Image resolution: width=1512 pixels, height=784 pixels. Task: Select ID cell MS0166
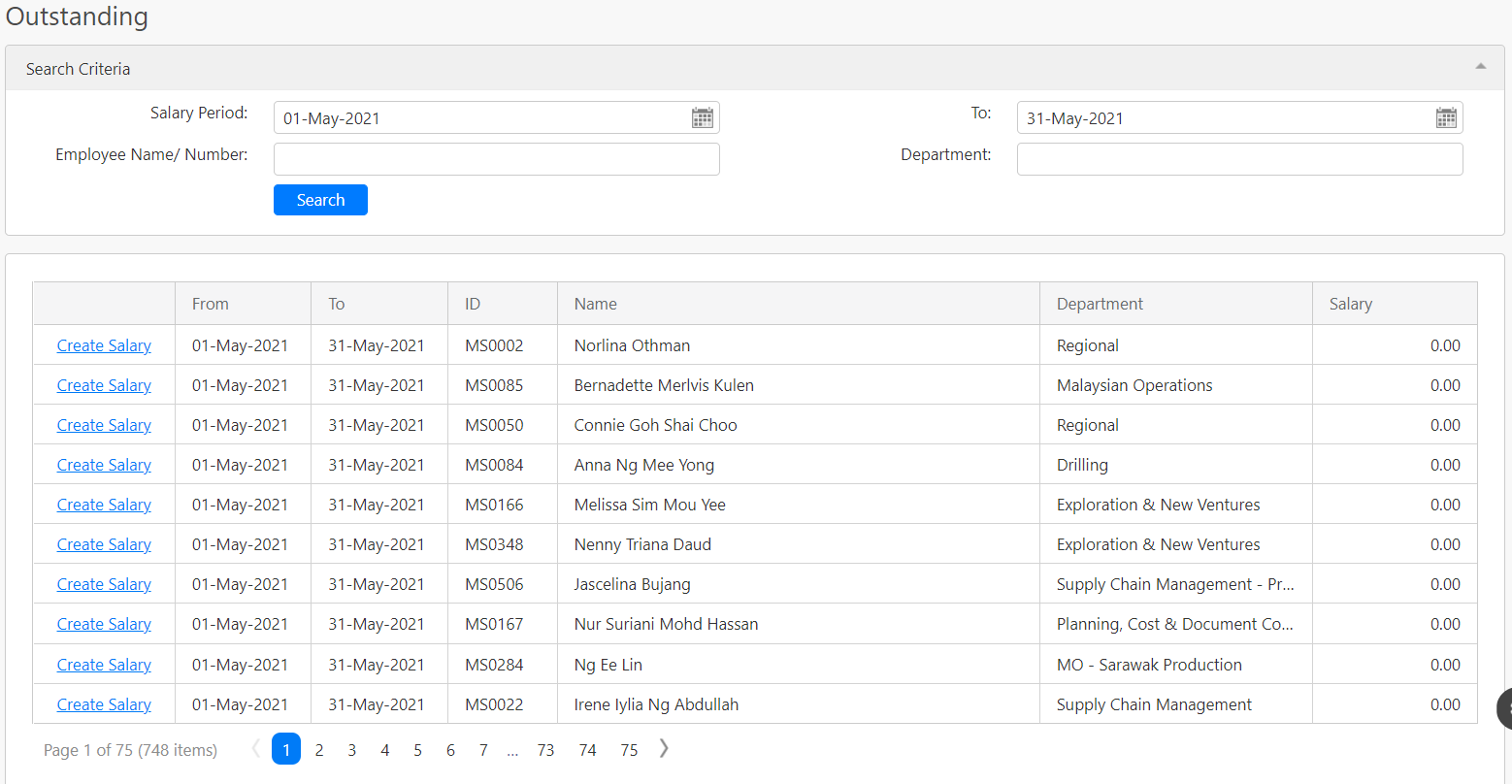[x=503, y=505]
